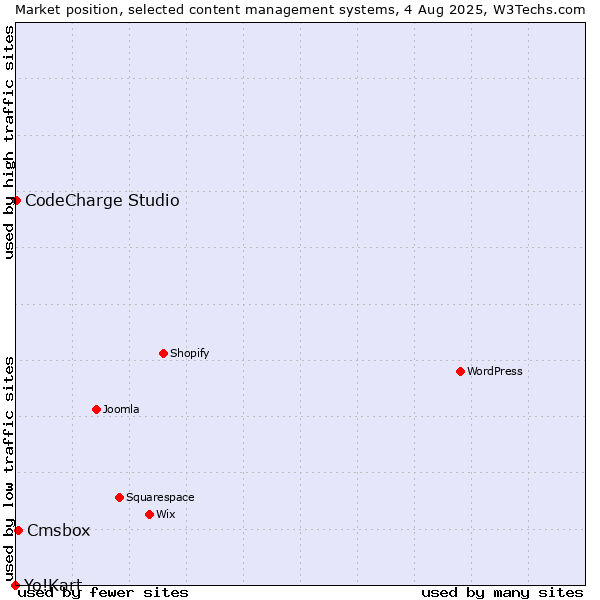Click the Shopify label text
Viewport: 600px width, 600px height.
coord(189,353)
